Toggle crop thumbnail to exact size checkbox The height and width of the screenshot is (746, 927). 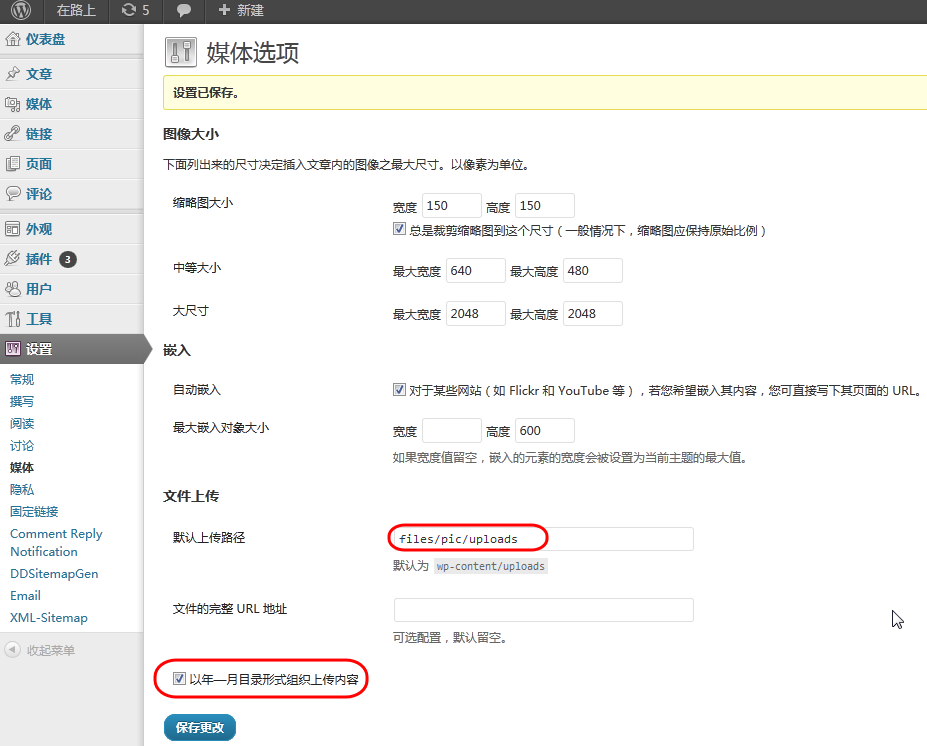pos(399,229)
